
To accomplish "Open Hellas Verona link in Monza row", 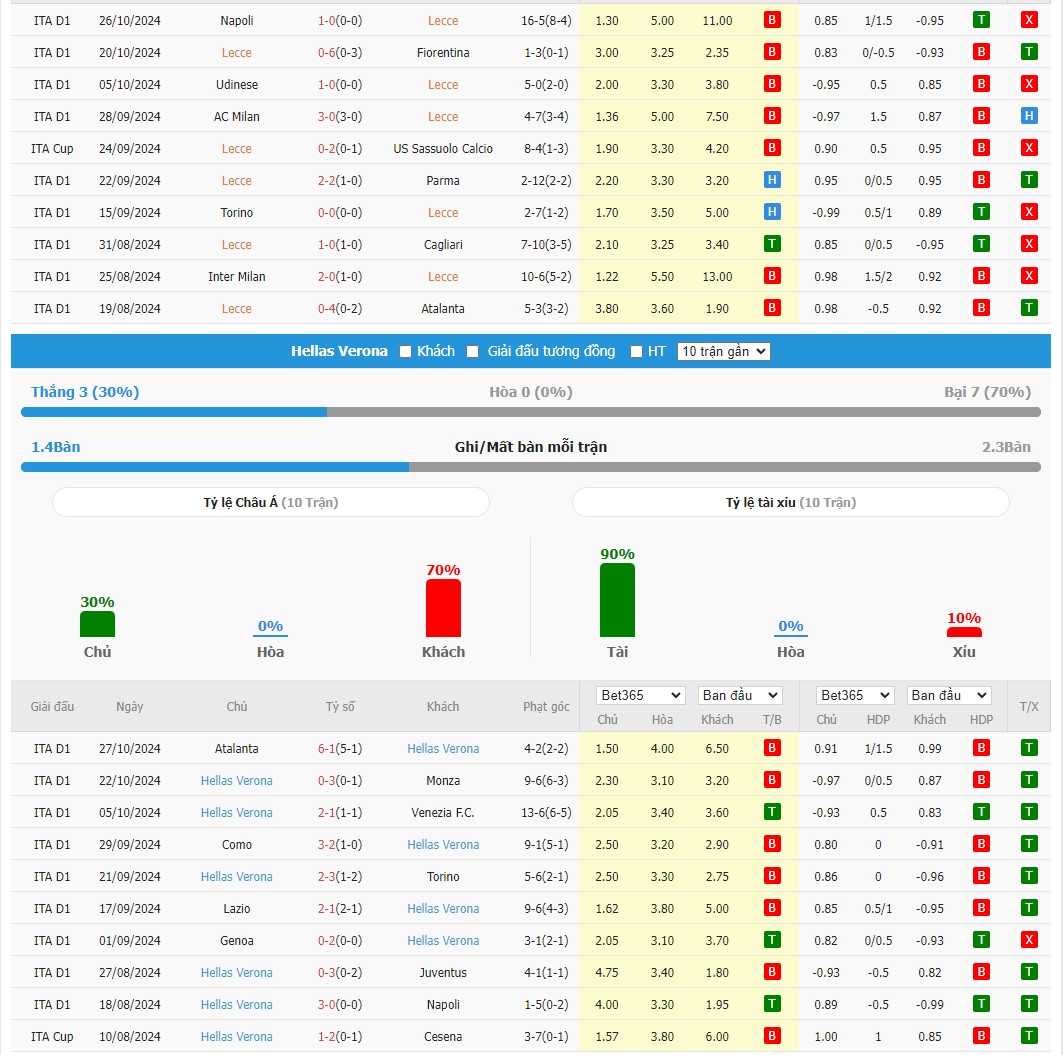I will click(x=237, y=781).
